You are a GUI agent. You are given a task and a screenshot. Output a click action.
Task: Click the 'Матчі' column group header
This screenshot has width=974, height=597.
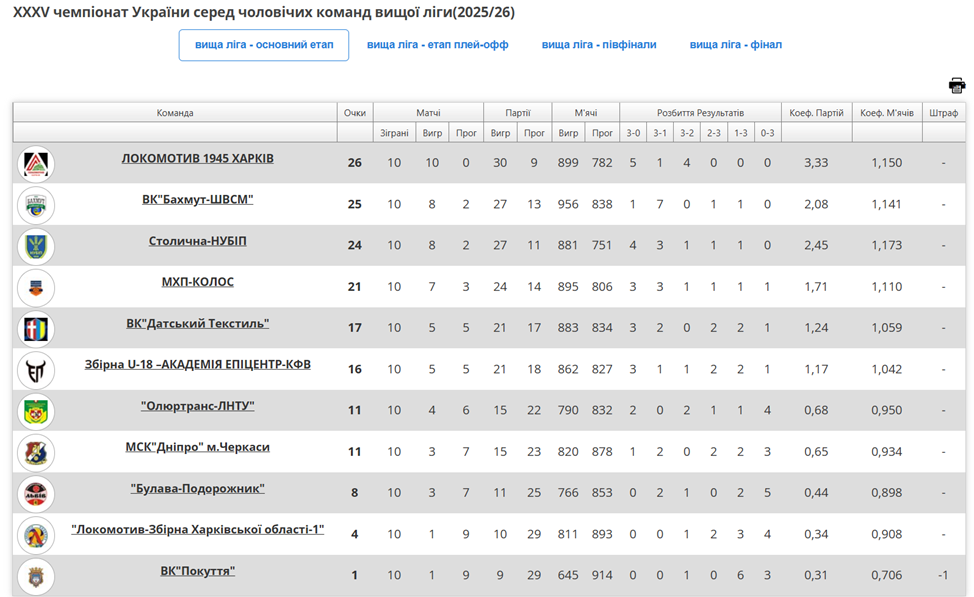[428, 112]
